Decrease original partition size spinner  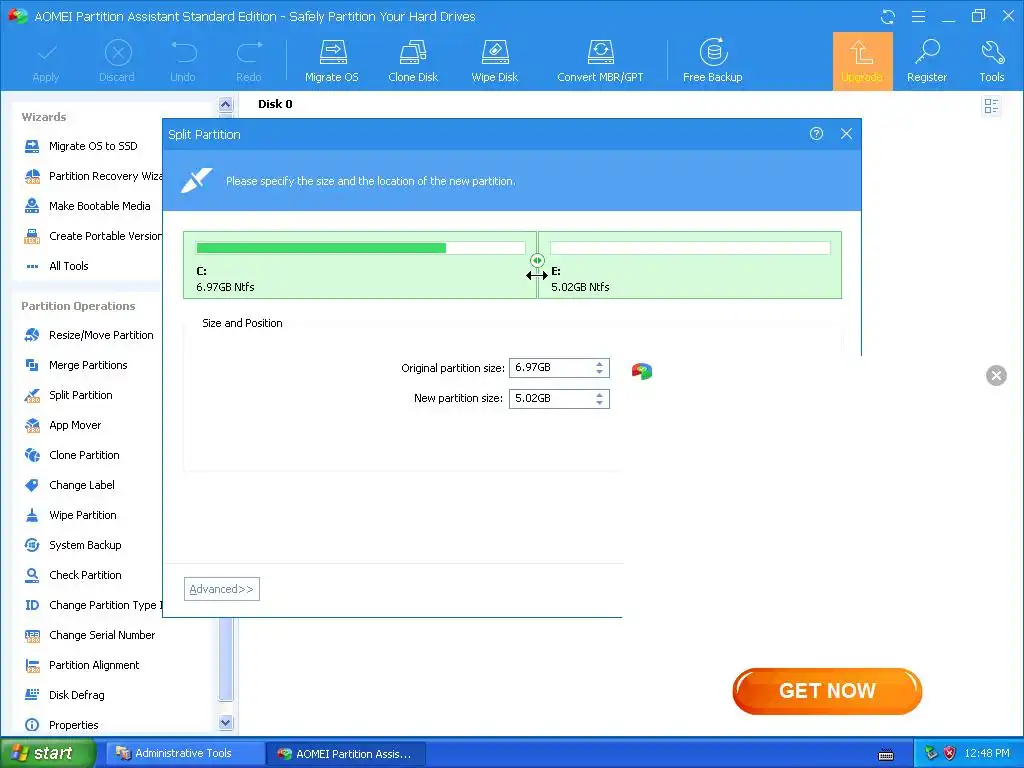600,373
